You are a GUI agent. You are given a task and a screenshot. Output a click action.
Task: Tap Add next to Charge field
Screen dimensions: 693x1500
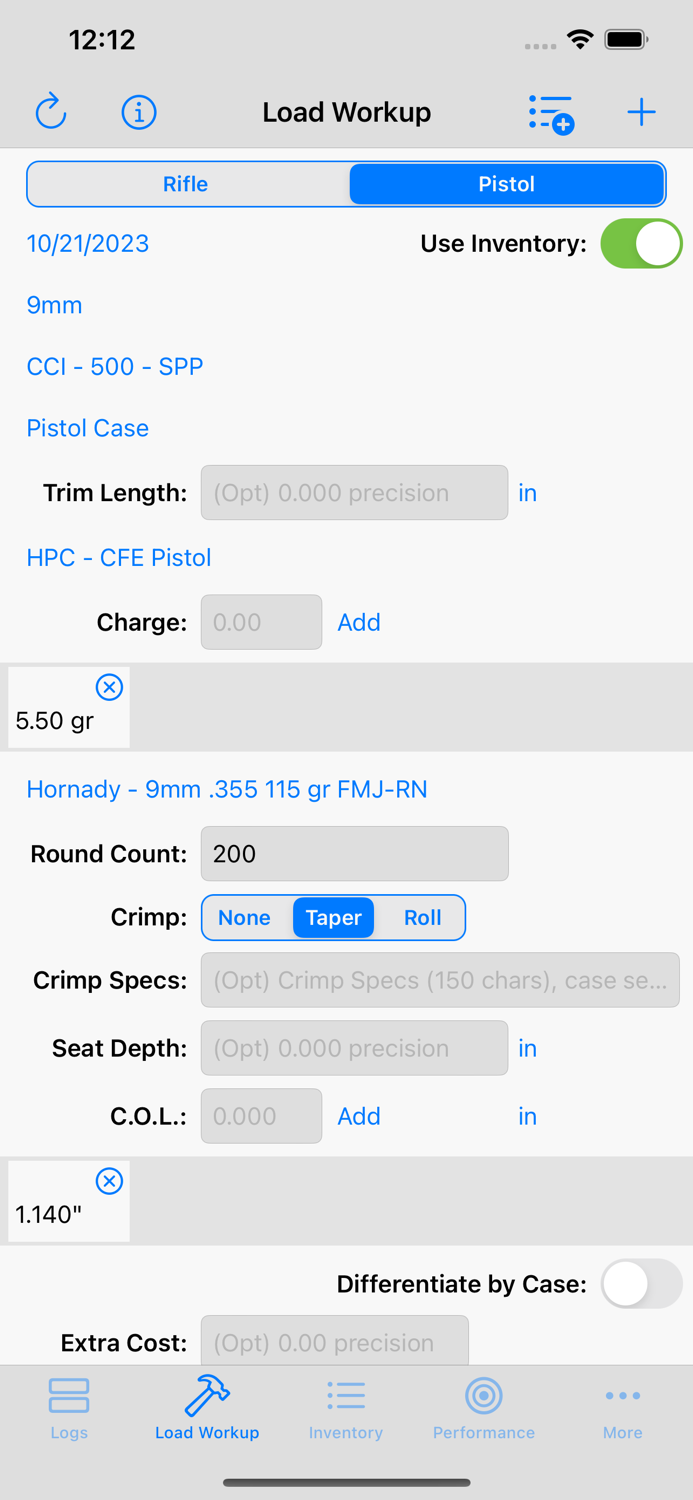coord(359,622)
